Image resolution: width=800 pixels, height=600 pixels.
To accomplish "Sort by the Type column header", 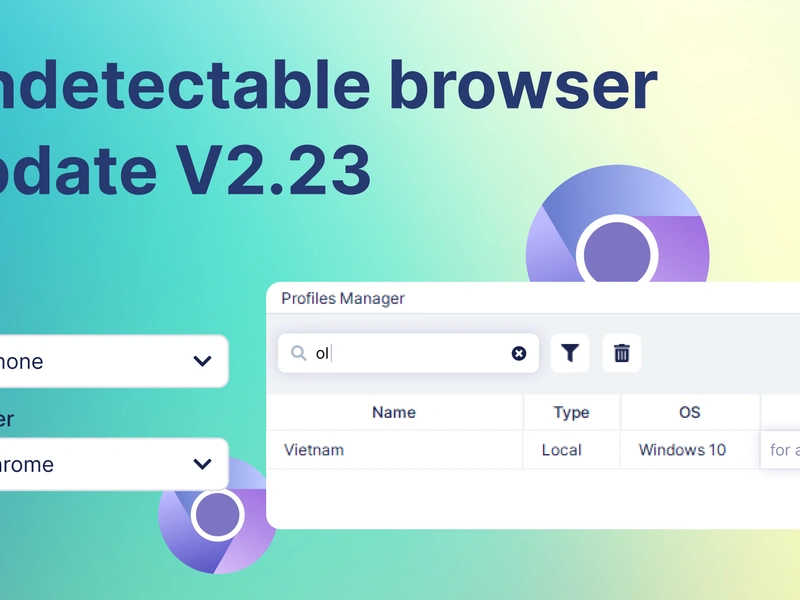I will click(x=571, y=412).
